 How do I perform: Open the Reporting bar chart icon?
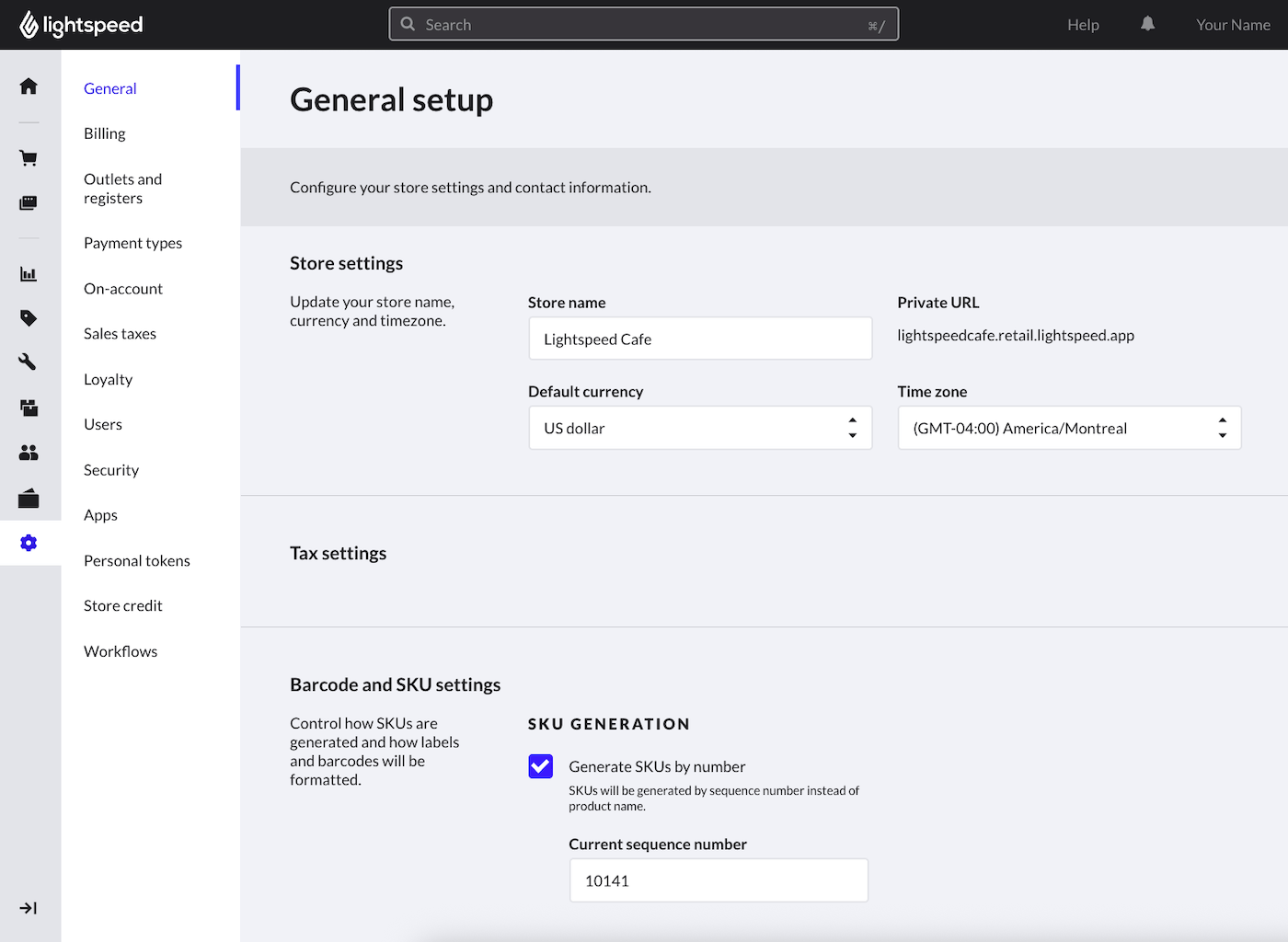(x=29, y=273)
